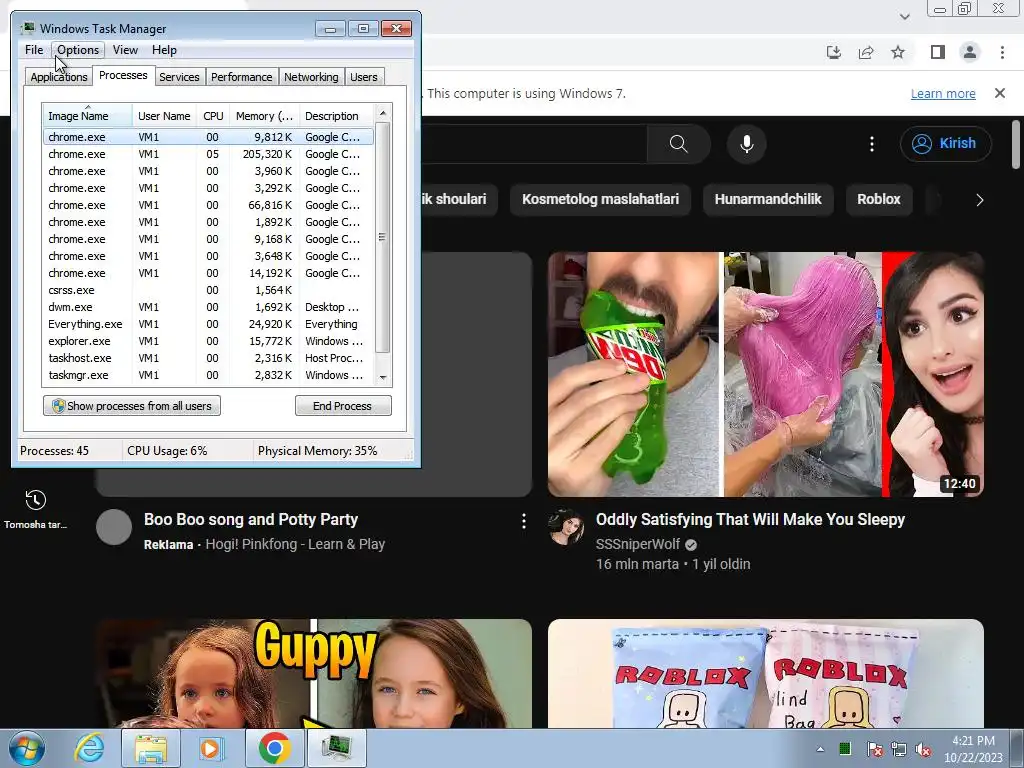Switch to the Applications tab

pyautogui.click(x=59, y=77)
